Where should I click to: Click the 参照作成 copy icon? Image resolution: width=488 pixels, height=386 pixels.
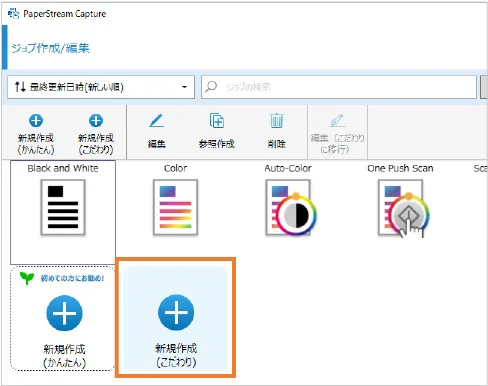coord(217,121)
